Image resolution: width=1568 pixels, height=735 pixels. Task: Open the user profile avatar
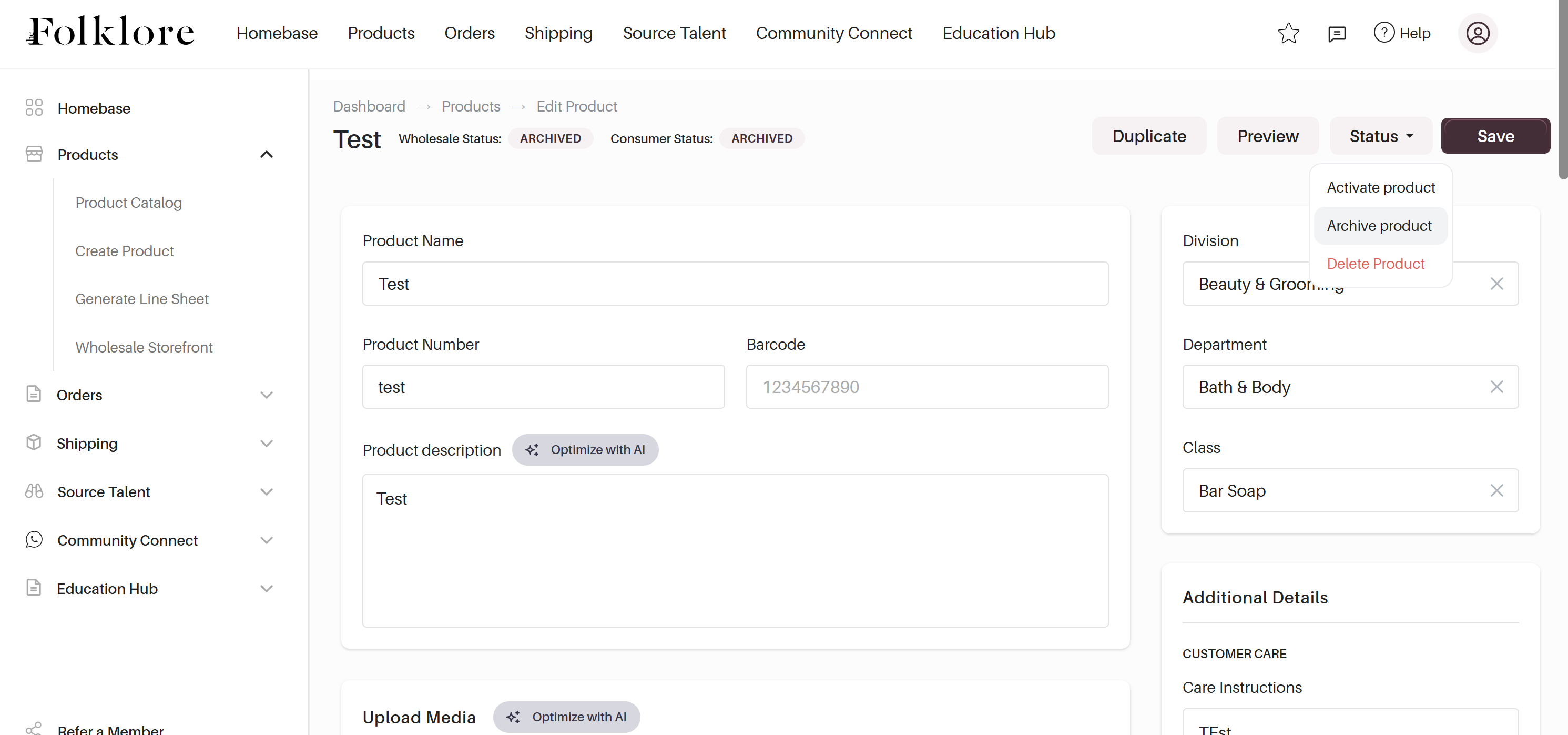pos(1478,33)
